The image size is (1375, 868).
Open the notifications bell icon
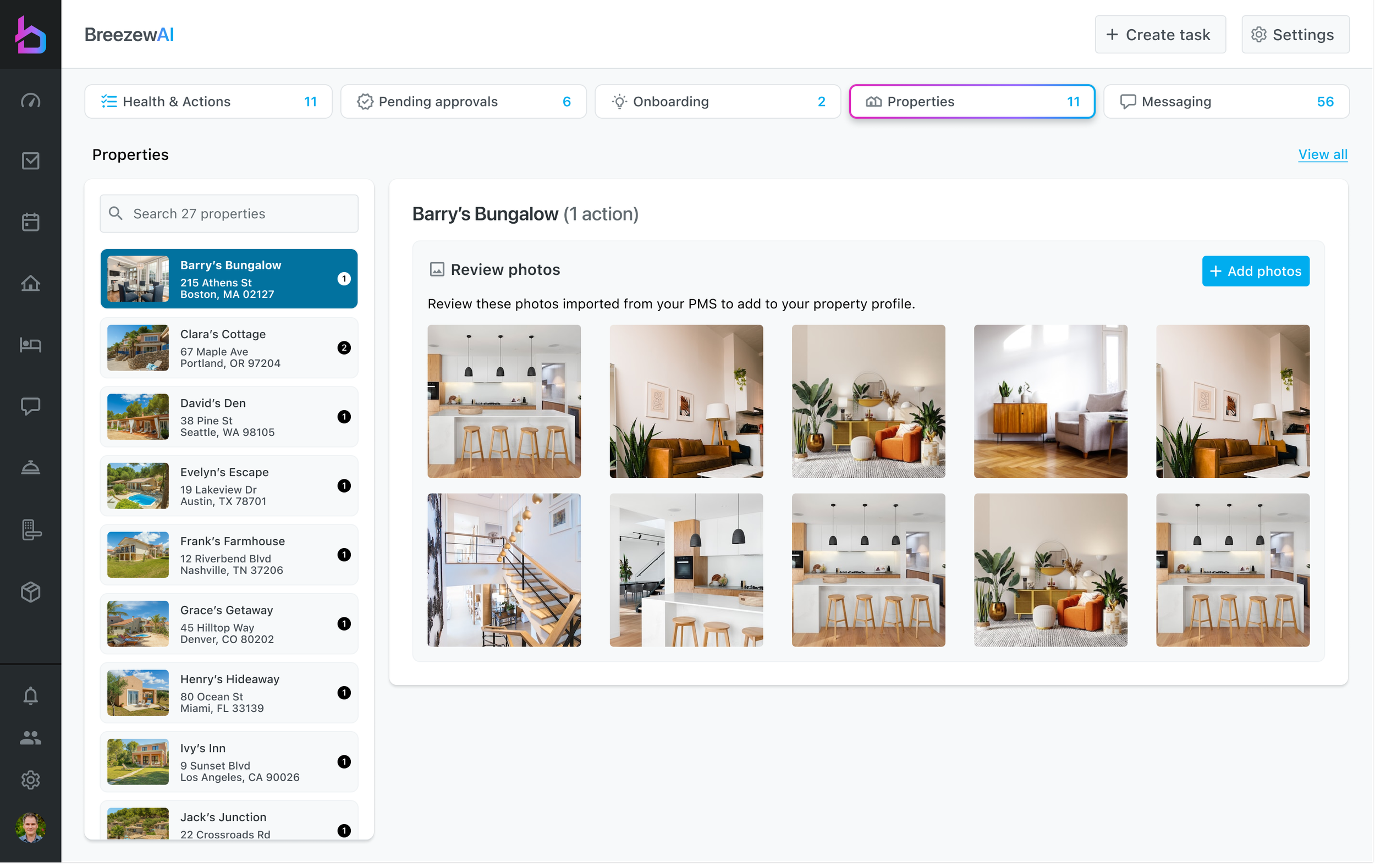30,695
